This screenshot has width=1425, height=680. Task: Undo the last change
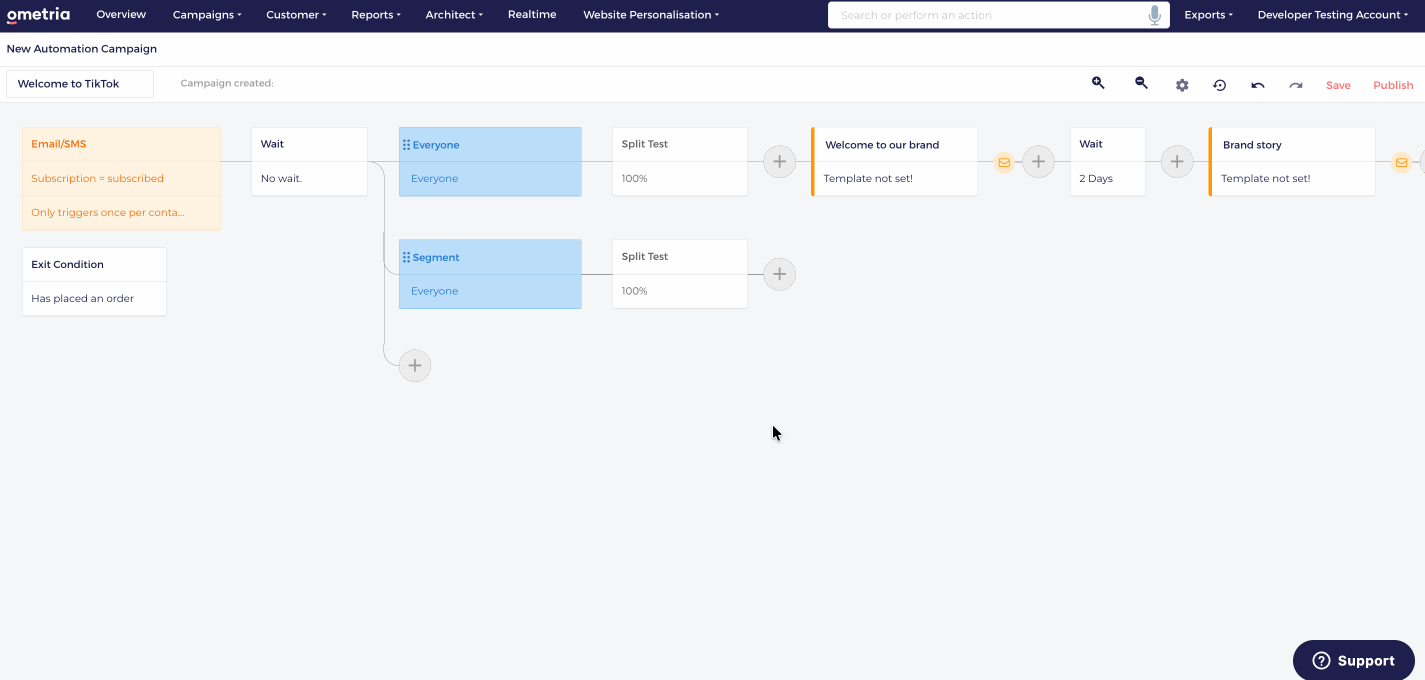(1258, 85)
